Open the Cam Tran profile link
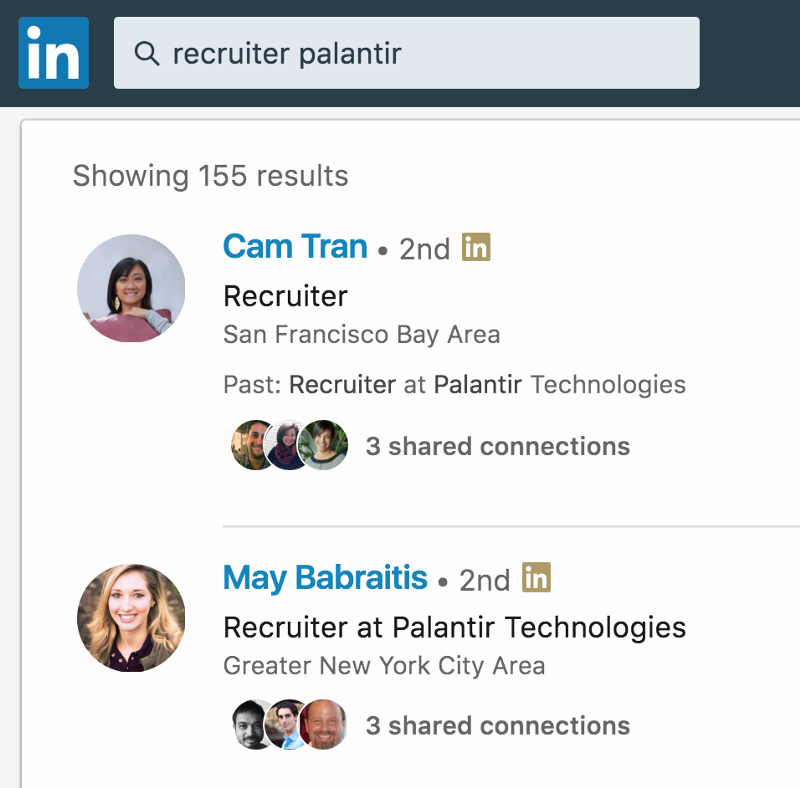 pos(295,247)
